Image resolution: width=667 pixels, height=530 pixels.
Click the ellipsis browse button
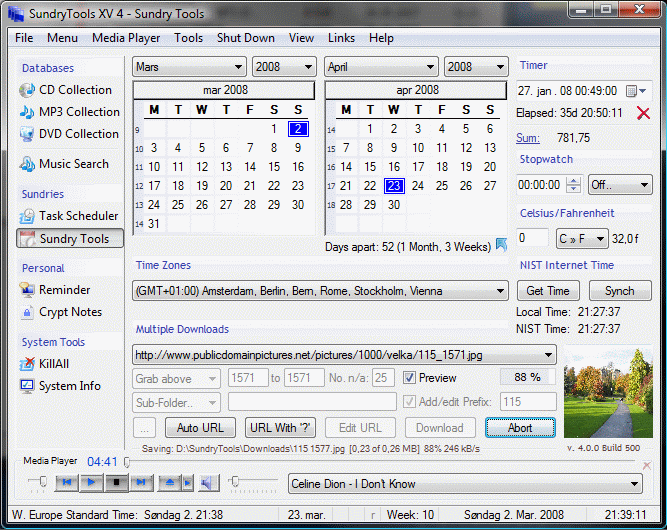pyautogui.click(x=144, y=427)
